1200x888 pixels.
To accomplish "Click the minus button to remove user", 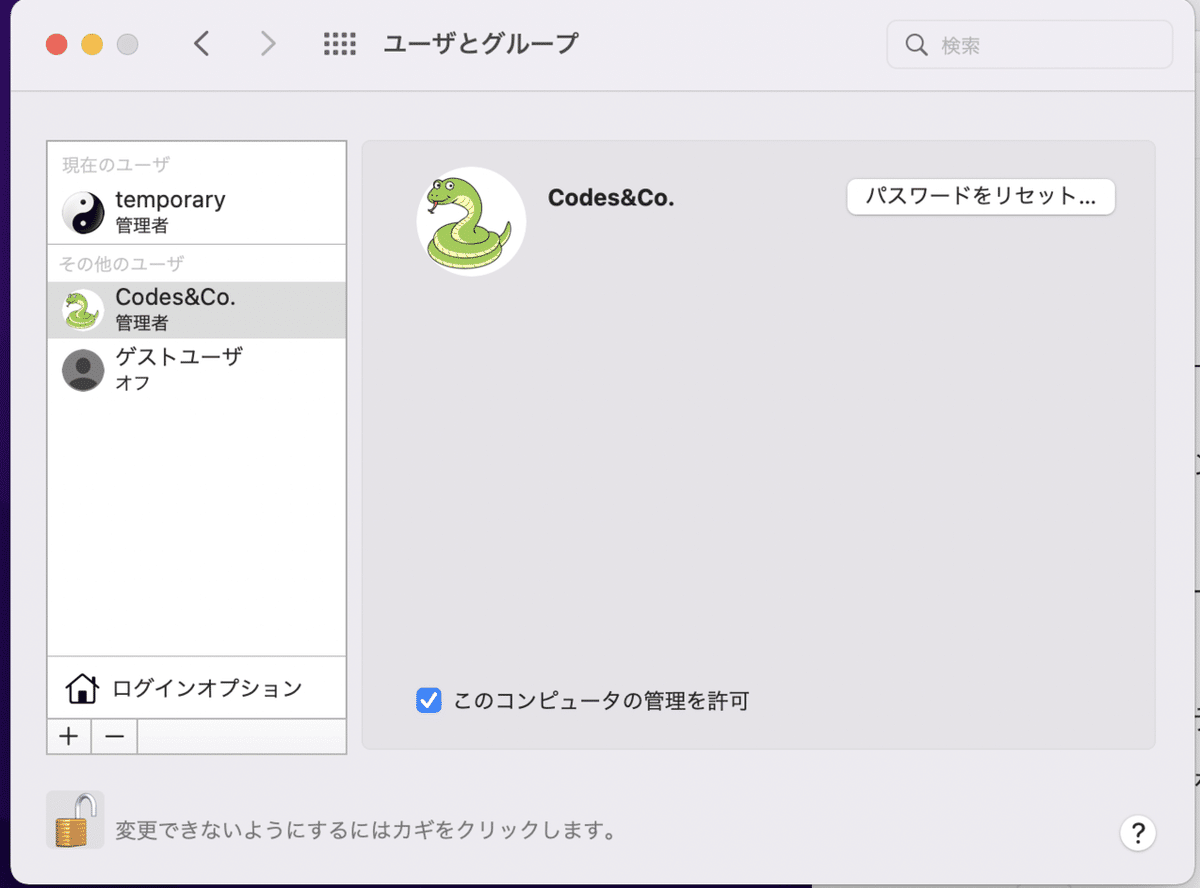I will point(113,736).
